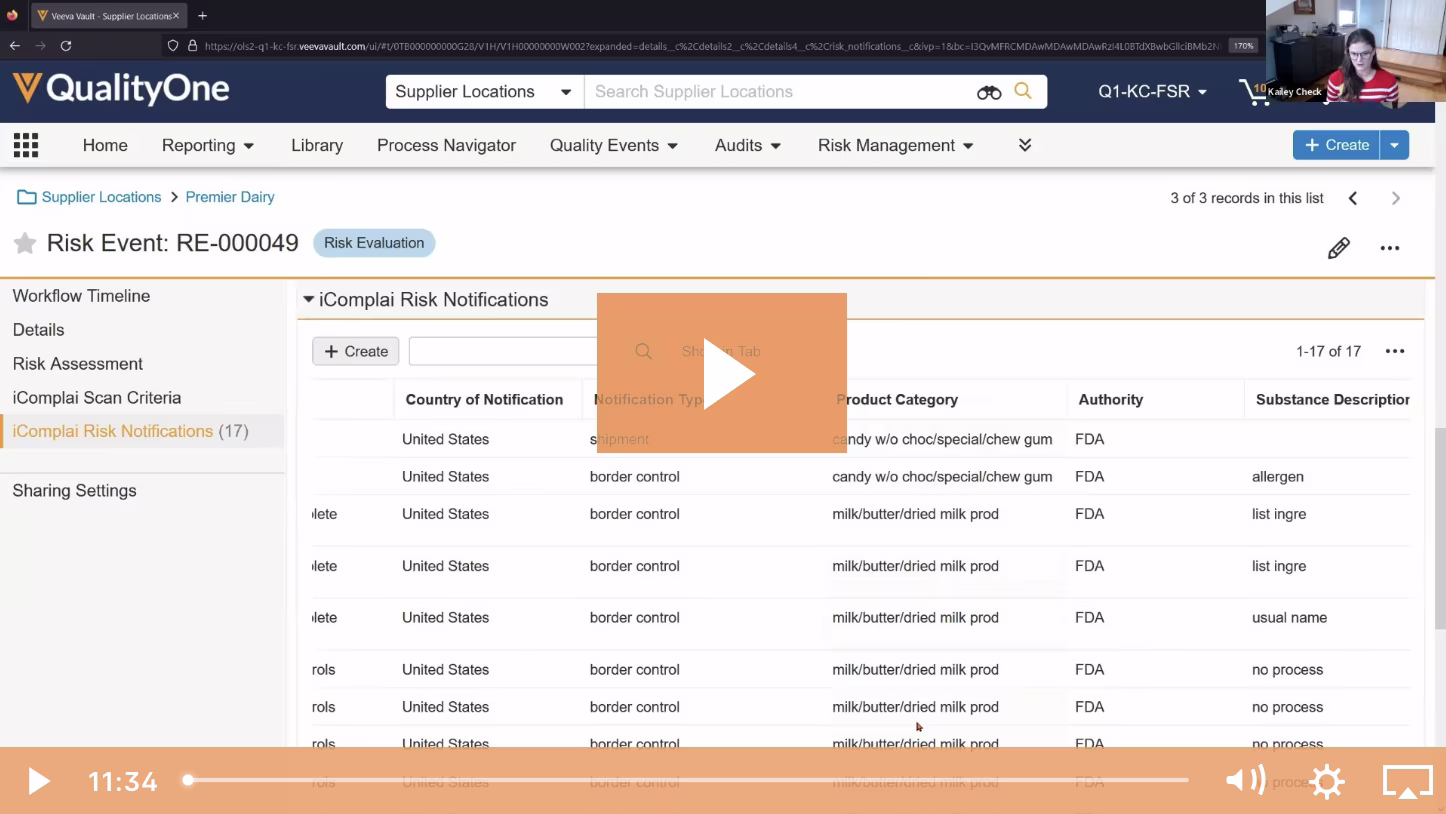
Task: Click the Search Supplier Locations field
Action: [780, 92]
